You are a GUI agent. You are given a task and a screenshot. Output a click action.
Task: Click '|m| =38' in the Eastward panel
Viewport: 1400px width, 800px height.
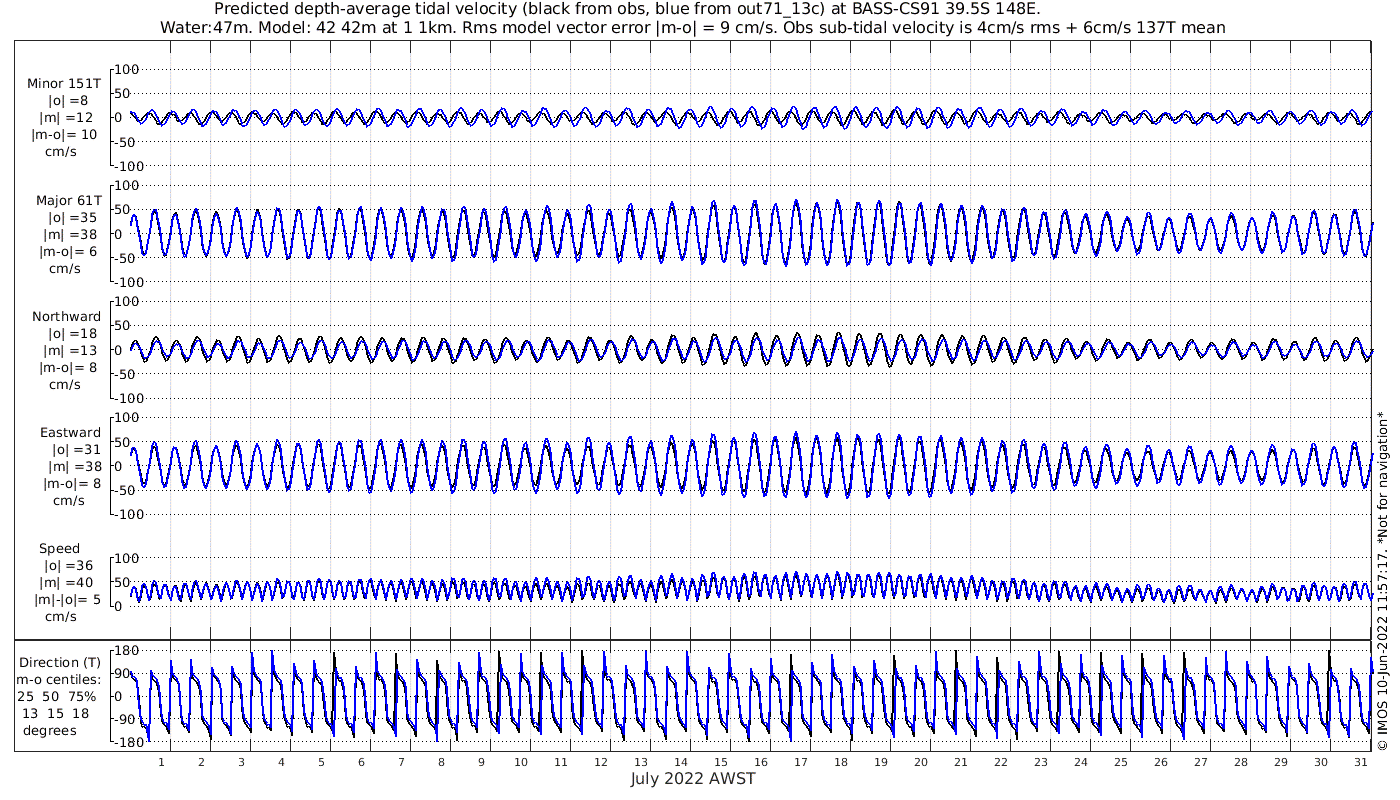pyautogui.click(x=73, y=466)
